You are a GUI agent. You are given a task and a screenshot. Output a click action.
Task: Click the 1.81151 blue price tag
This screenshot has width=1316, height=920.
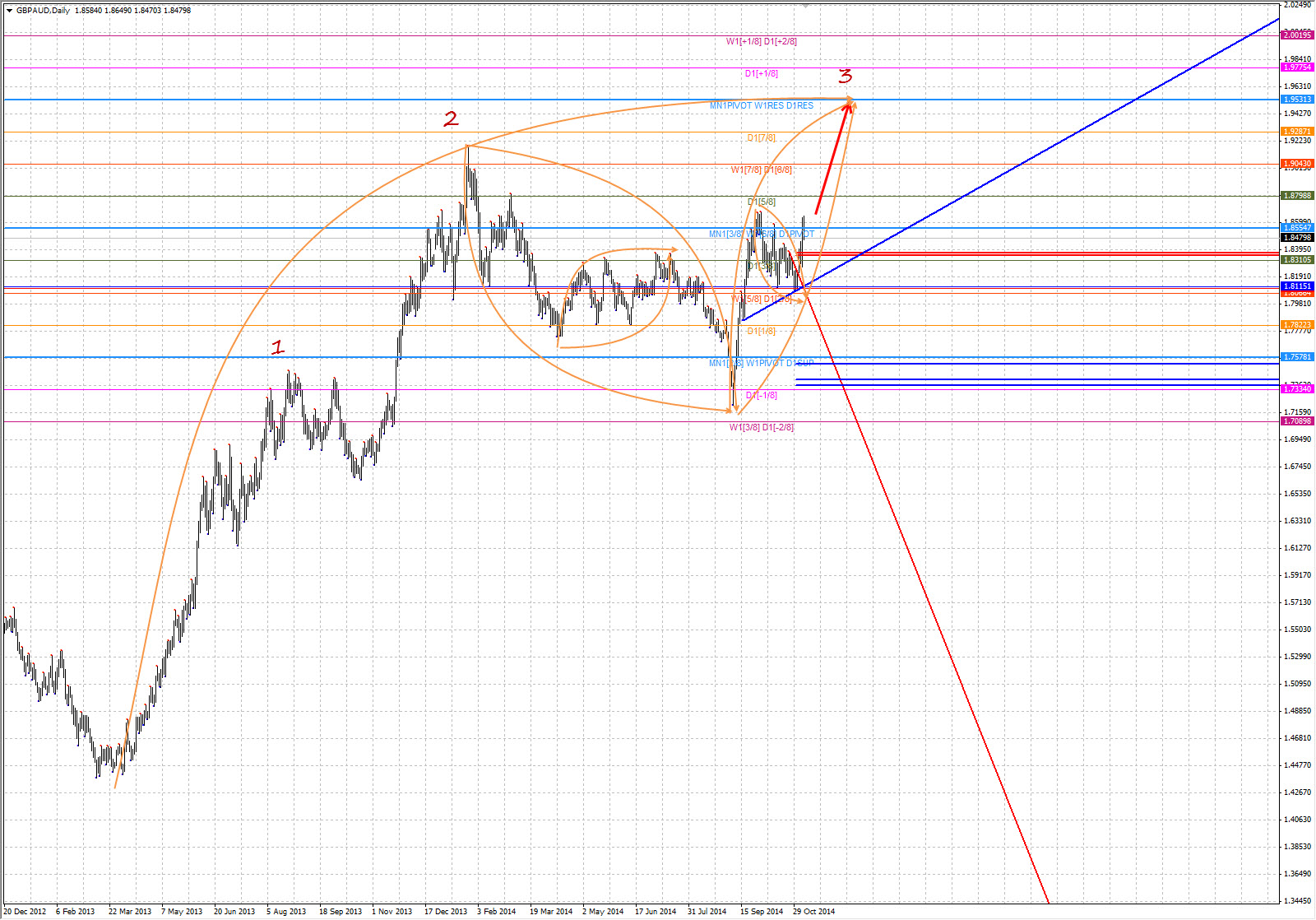[1297, 286]
